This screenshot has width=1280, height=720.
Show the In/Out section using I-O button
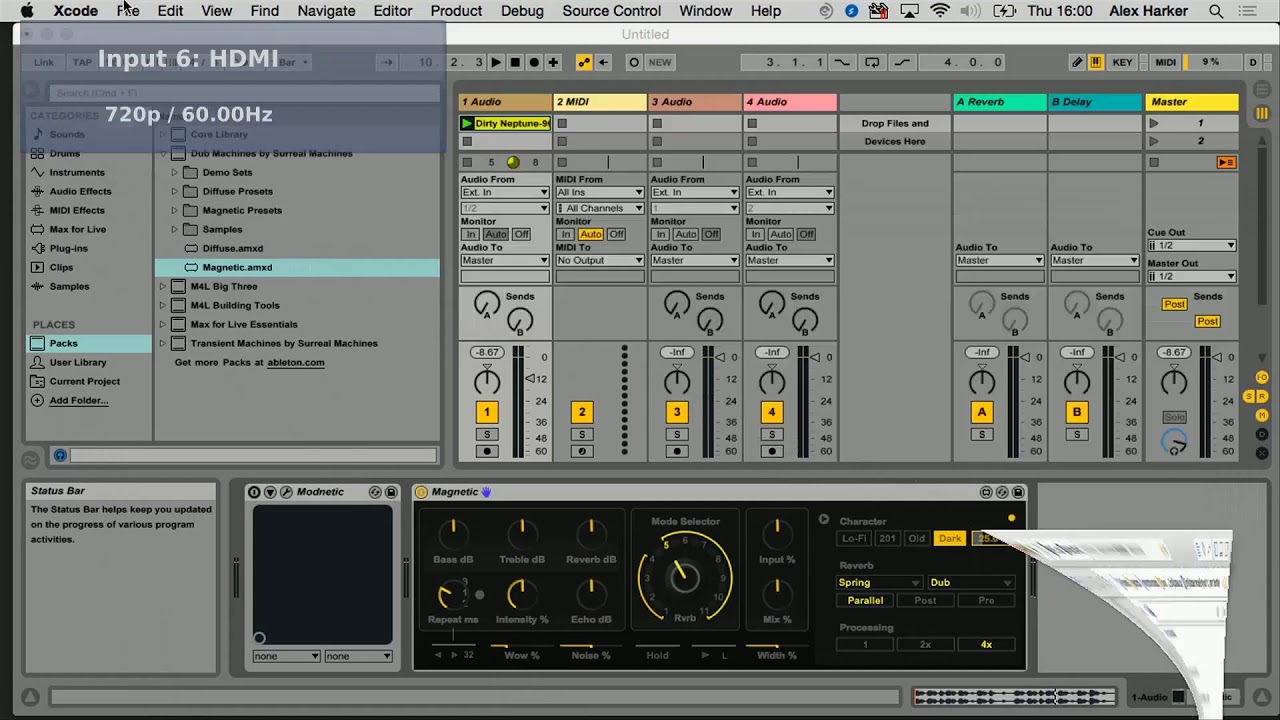point(1262,377)
